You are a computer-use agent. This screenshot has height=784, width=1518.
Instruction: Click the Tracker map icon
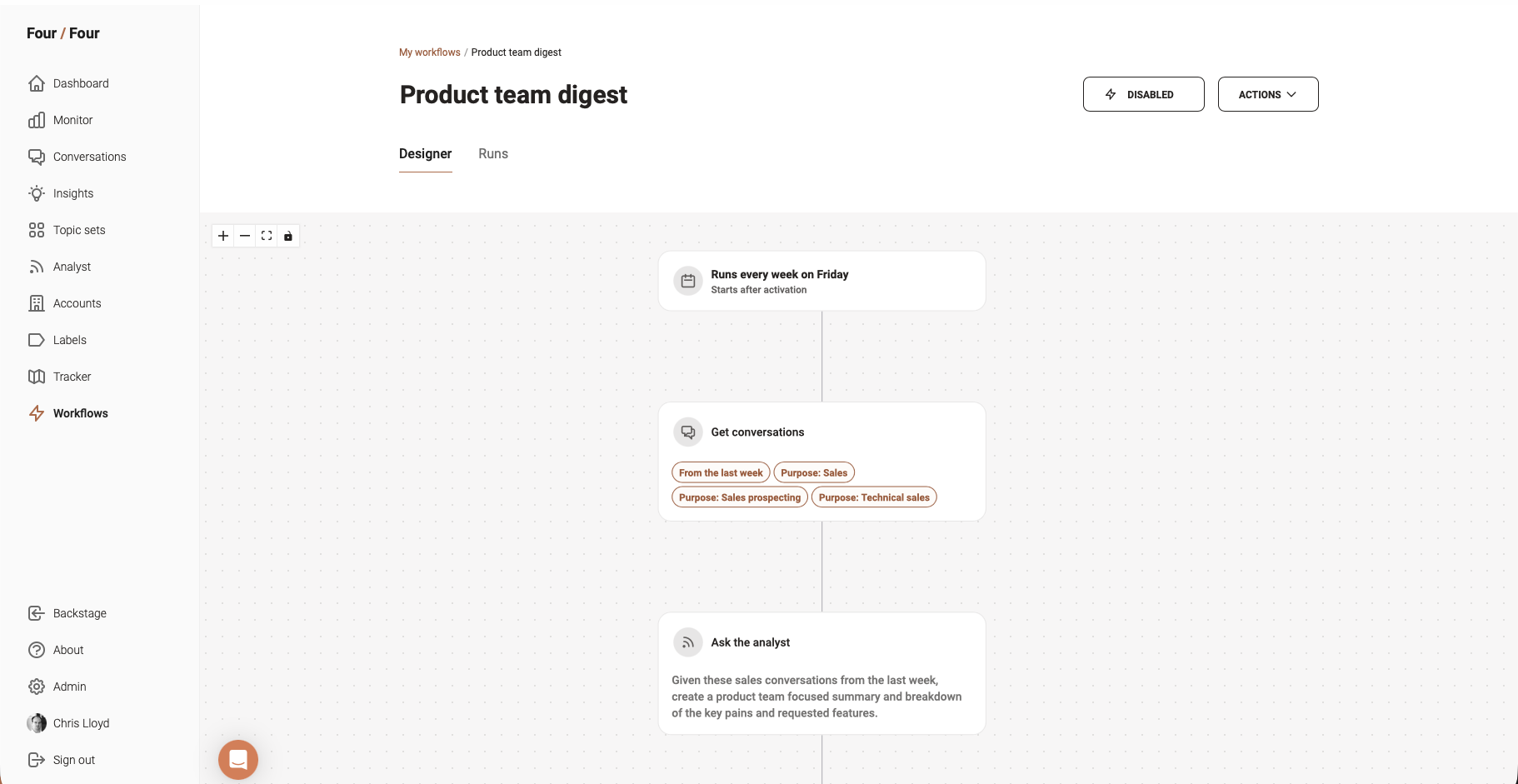coord(37,377)
